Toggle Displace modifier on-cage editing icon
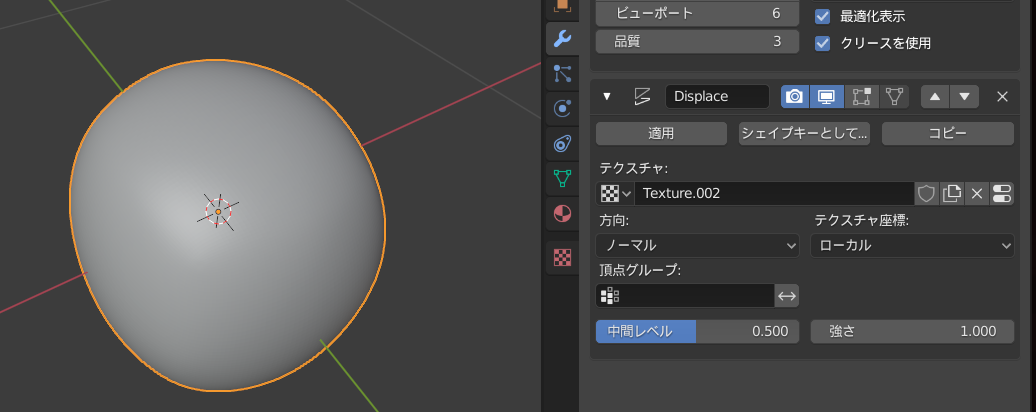The image size is (1036, 412). point(895,96)
